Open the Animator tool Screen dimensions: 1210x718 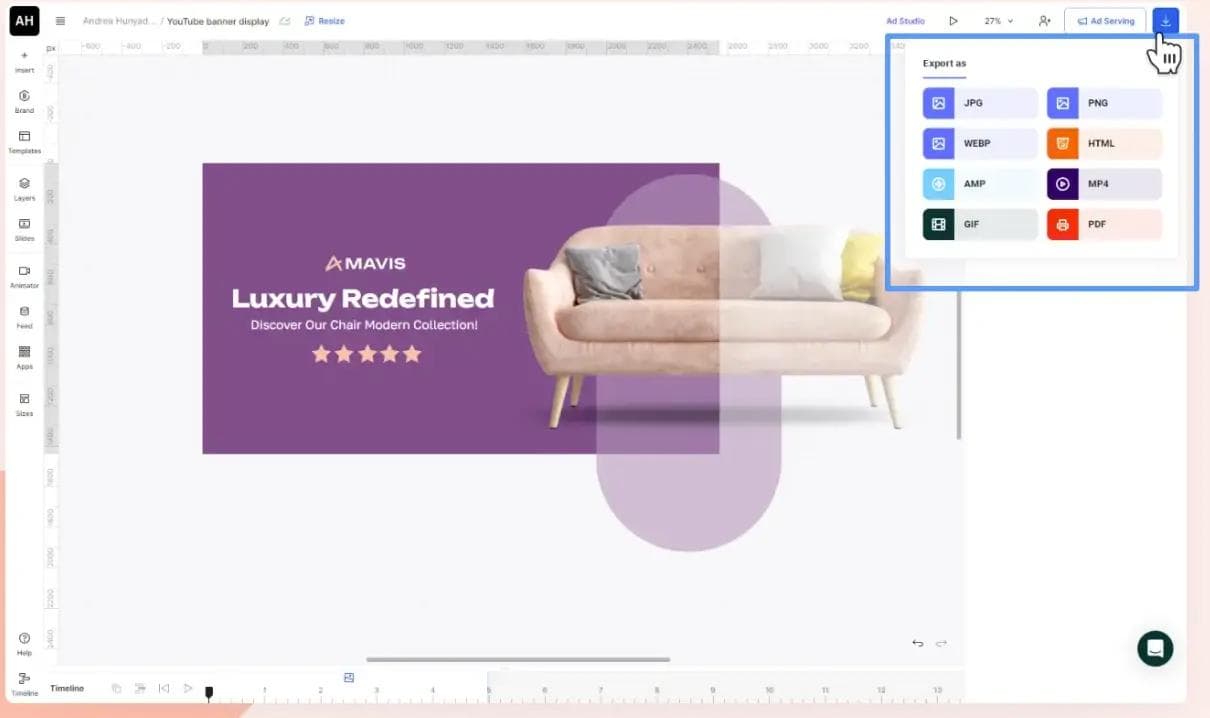click(24, 276)
